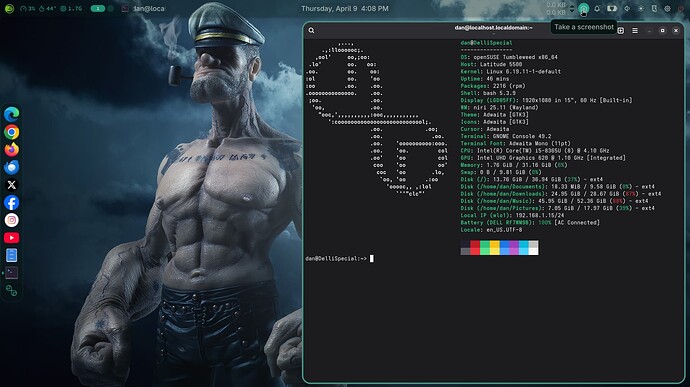Open the X (Twitter) dock shortcut
This screenshot has height=387, width=690.
pos(11,185)
